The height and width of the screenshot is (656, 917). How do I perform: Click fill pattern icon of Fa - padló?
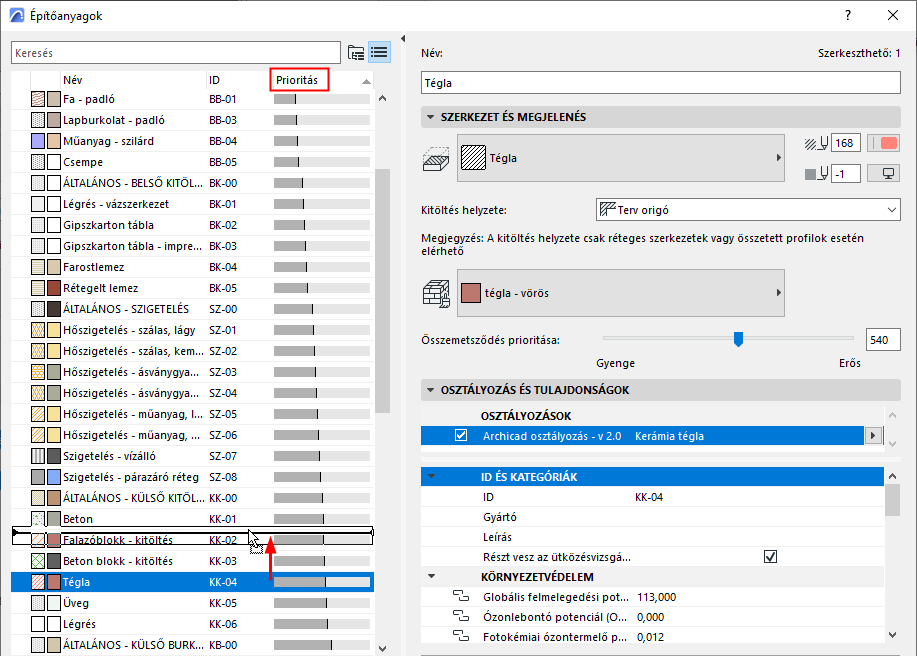coord(38,99)
